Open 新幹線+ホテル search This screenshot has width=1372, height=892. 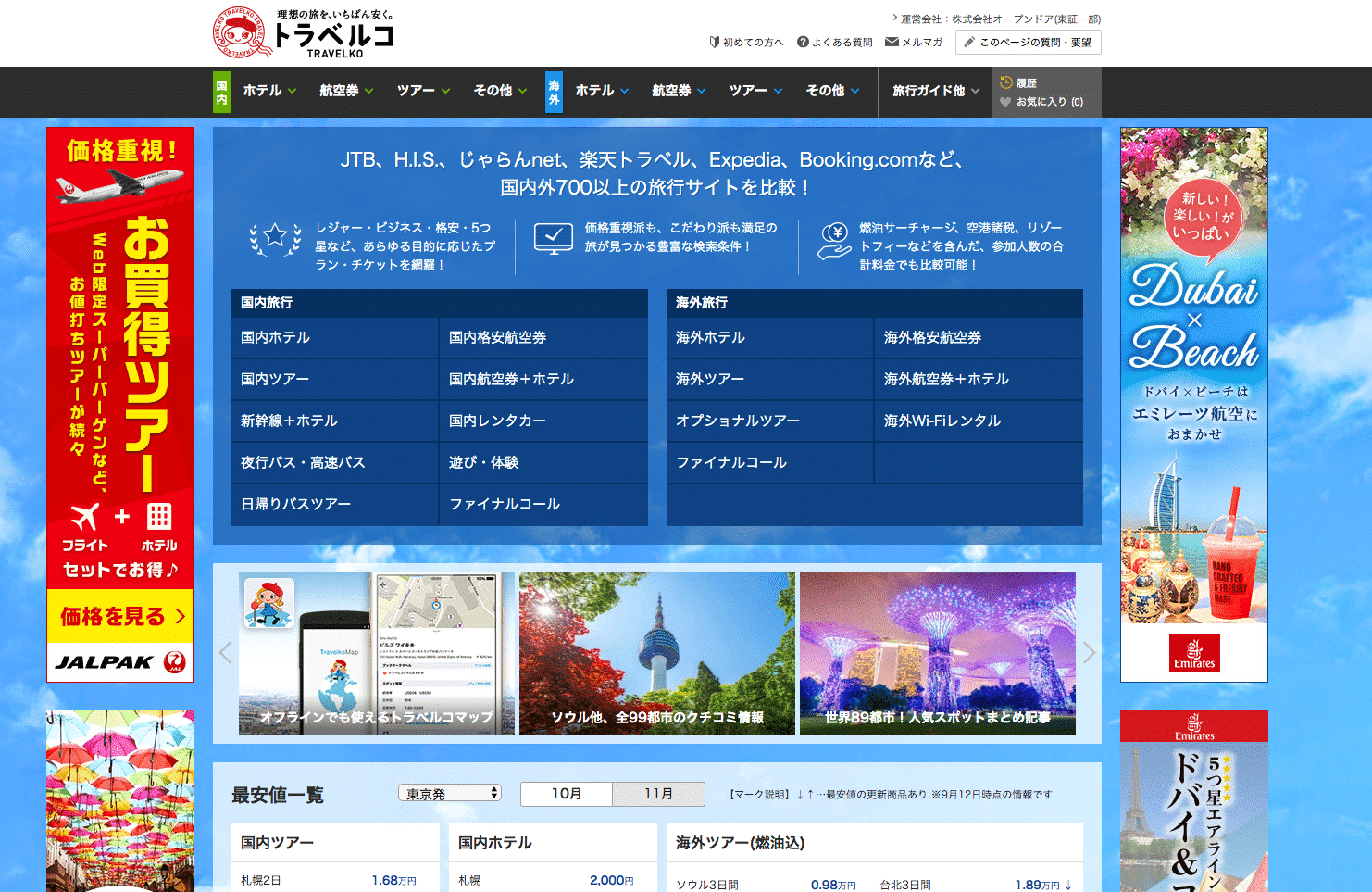pos(334,421)
